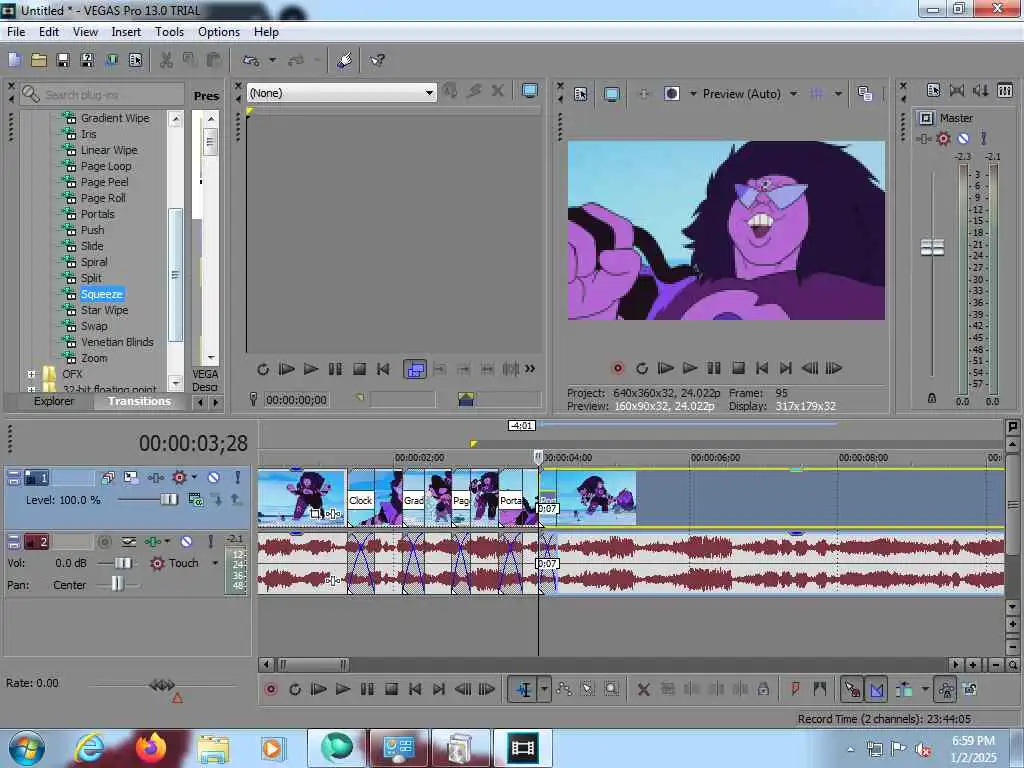Solo audio Track 2
The height and width of the screenshot is (768, 1024).
pos(210,541)
